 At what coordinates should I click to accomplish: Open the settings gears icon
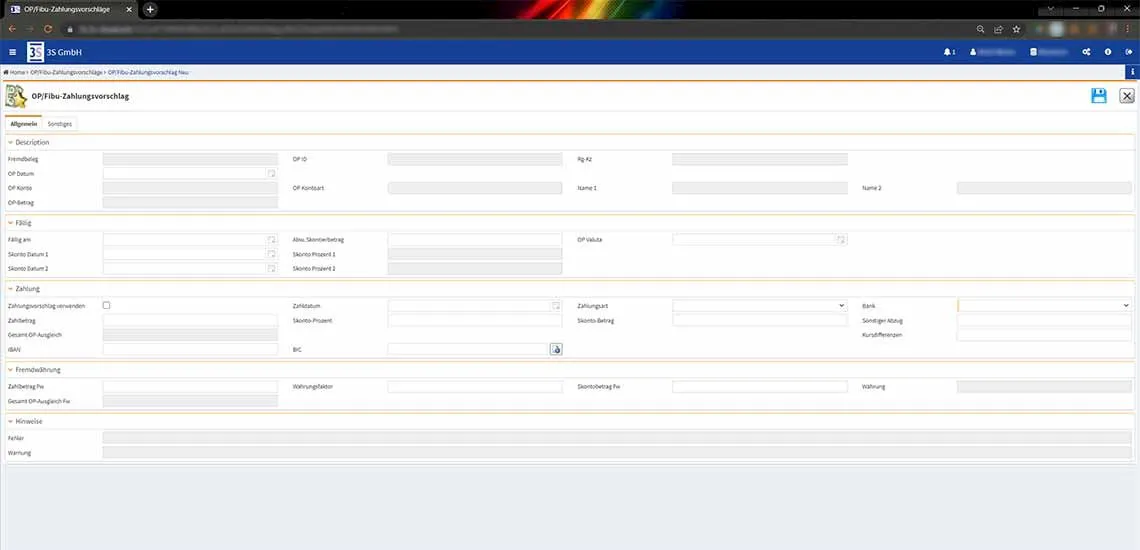[1087, 52]
